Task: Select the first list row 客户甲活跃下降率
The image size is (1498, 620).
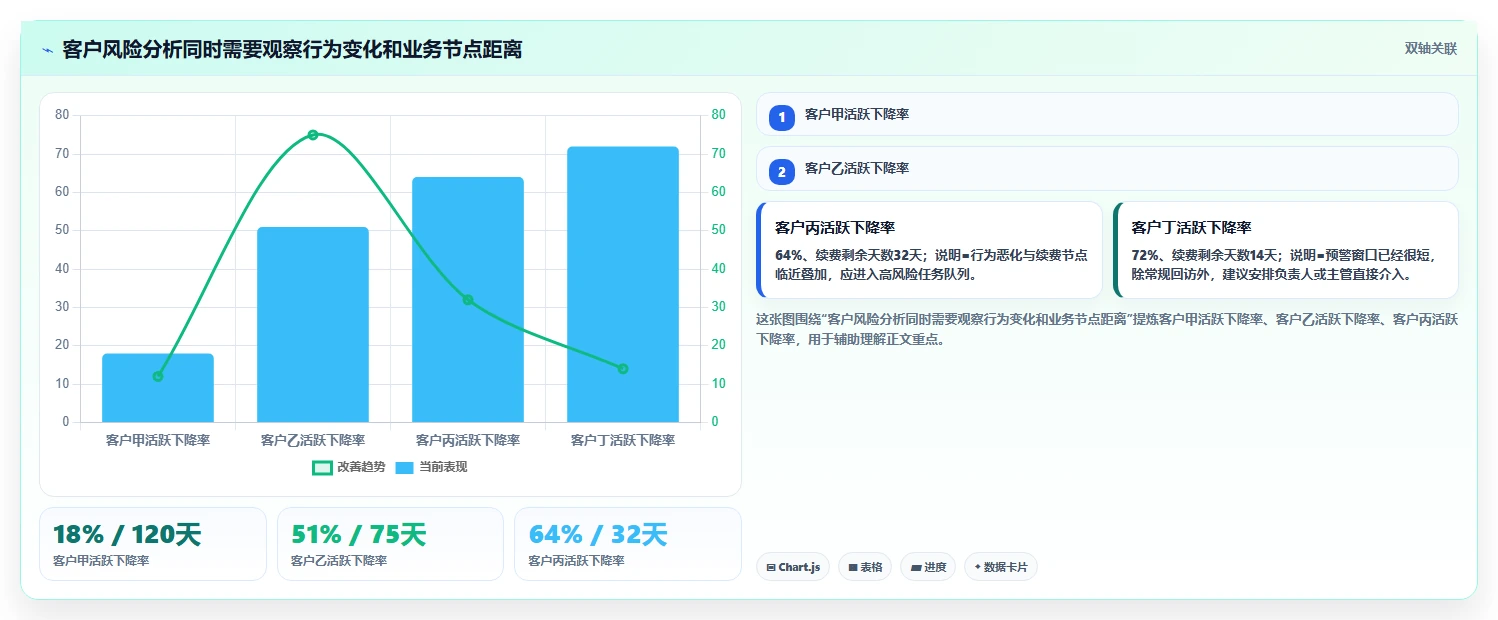Action: tap(1107, 114)
